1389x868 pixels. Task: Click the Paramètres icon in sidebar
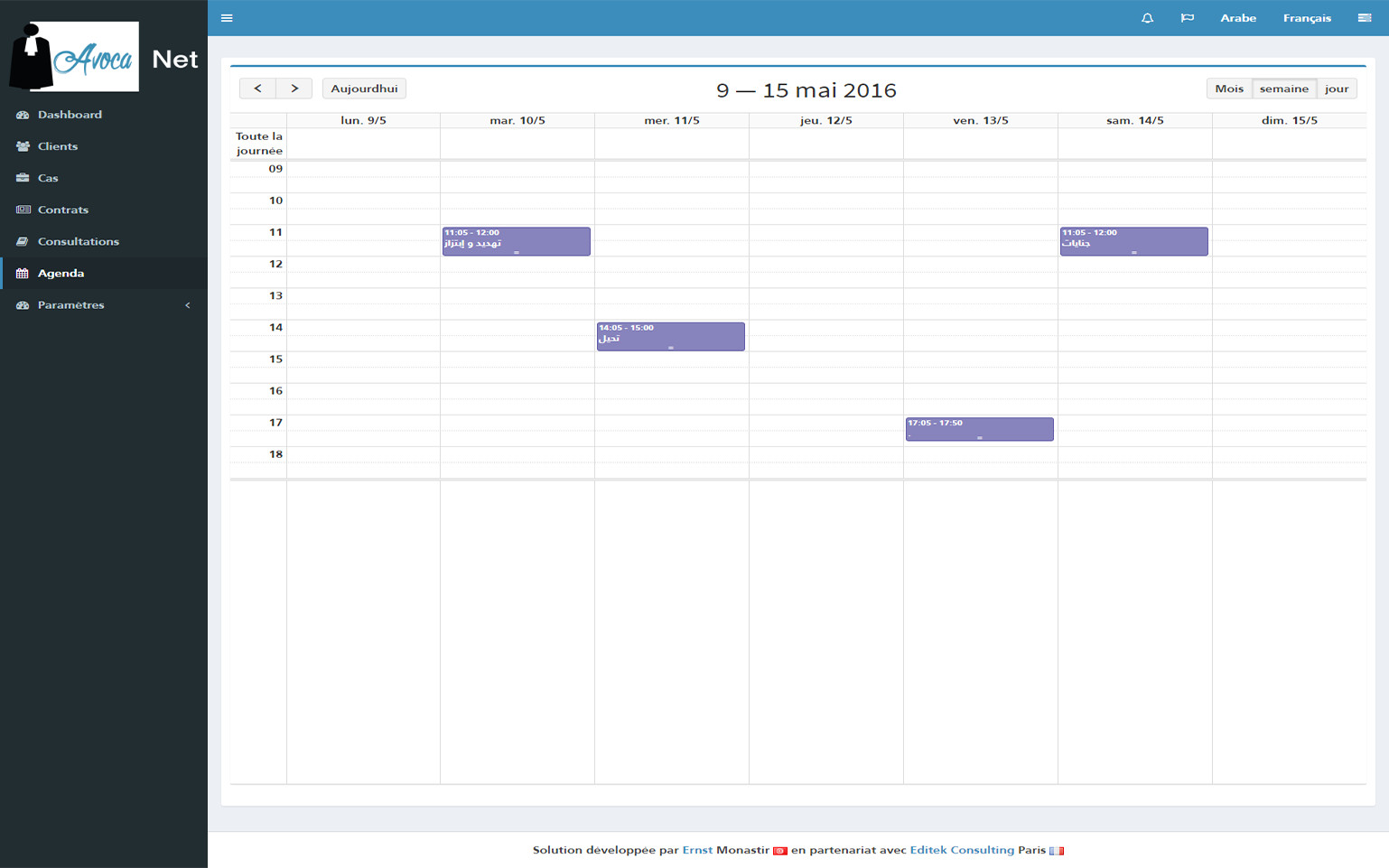(23, 305)
